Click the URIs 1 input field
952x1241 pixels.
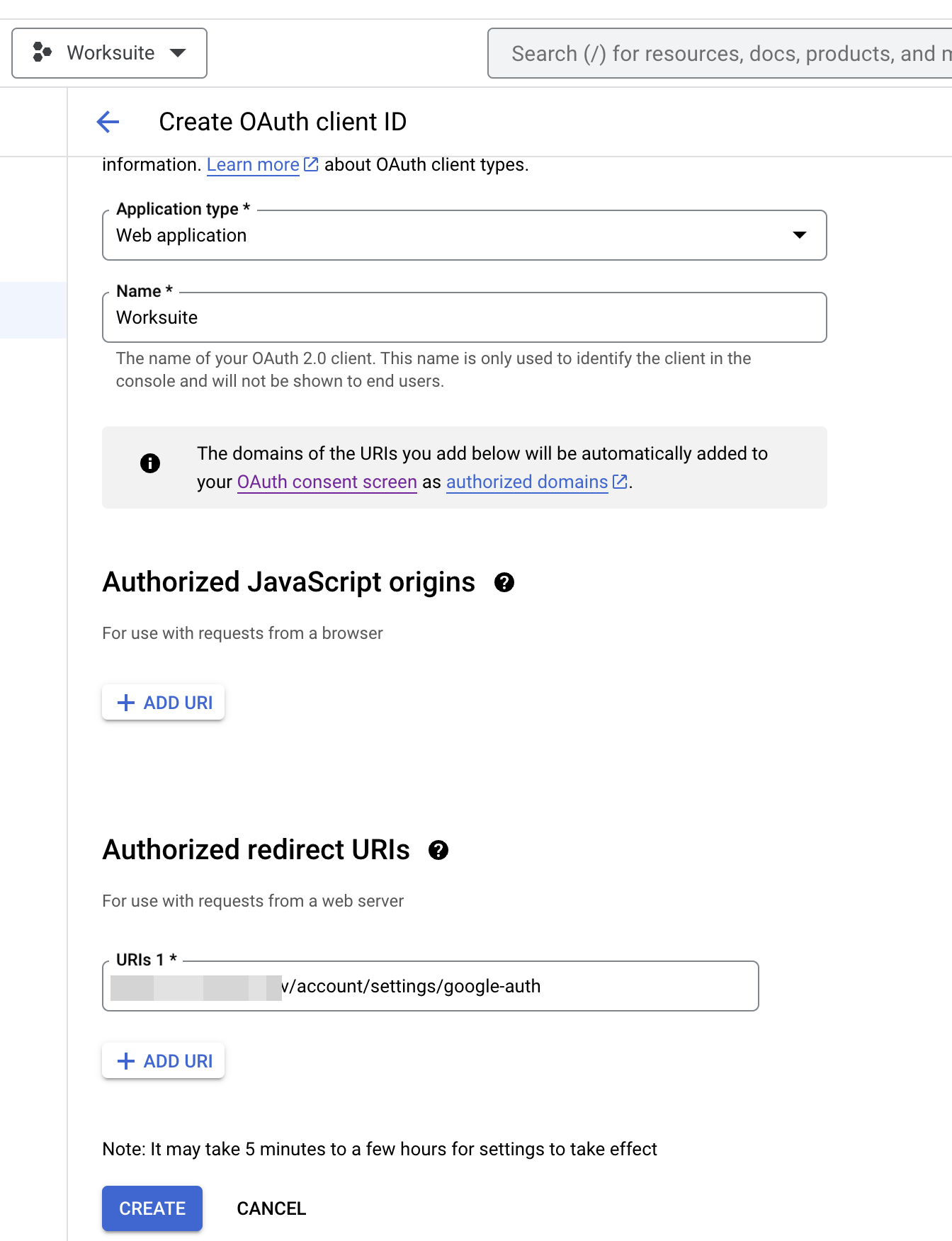coord(431,986)
